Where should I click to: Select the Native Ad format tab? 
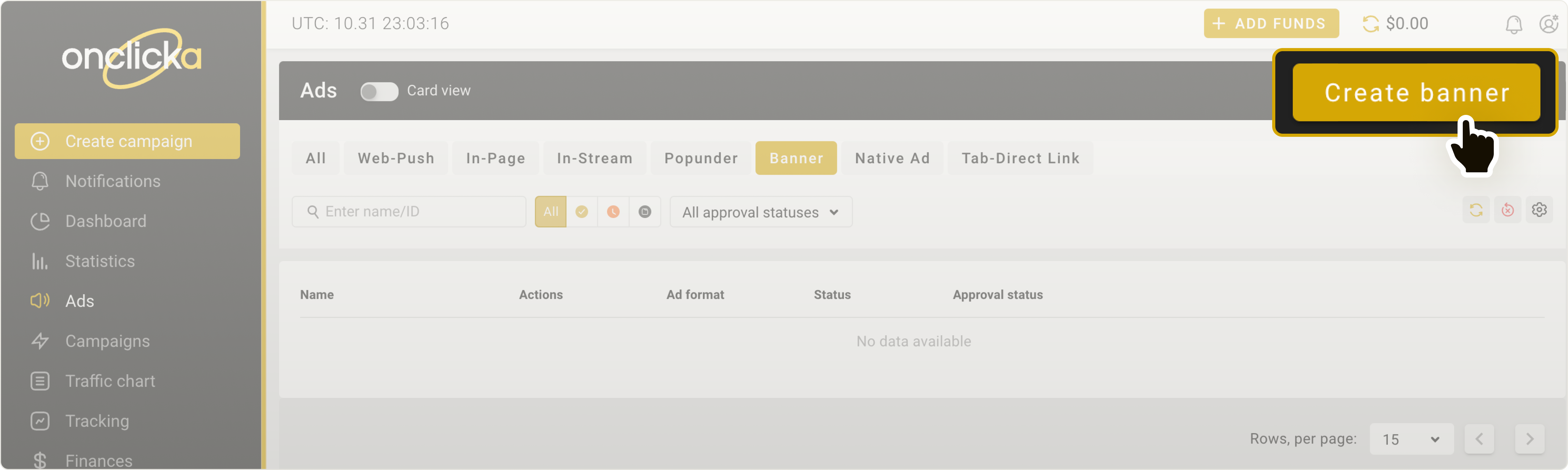(x=892, y=158)
